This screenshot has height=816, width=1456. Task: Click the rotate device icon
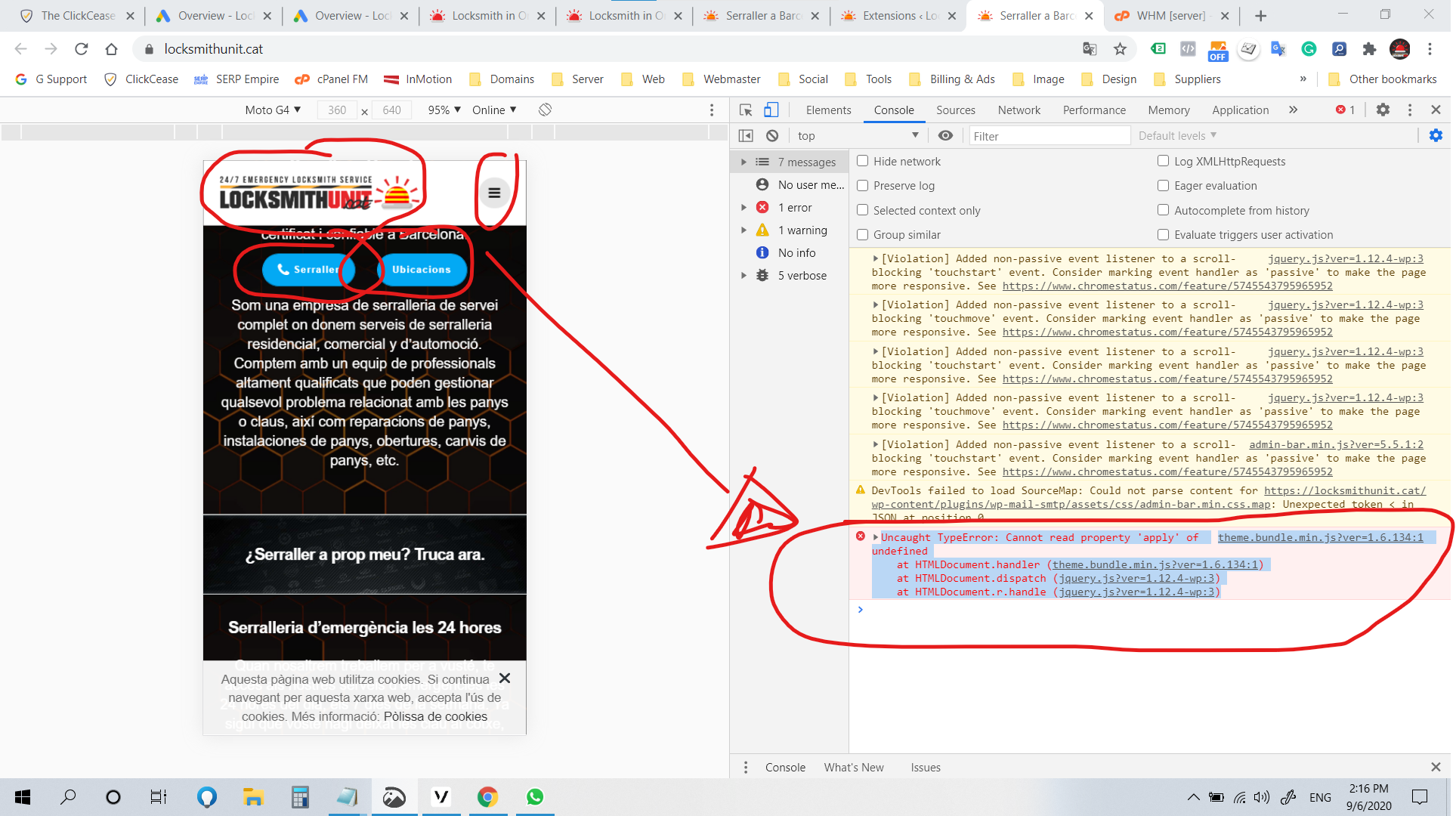(x=545, y=110)
